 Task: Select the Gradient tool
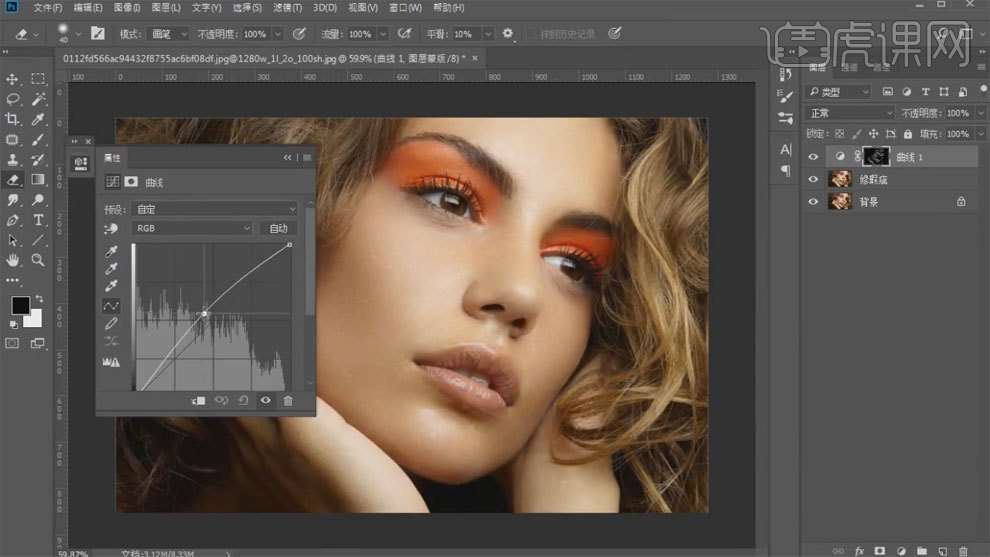click(38, 180)
